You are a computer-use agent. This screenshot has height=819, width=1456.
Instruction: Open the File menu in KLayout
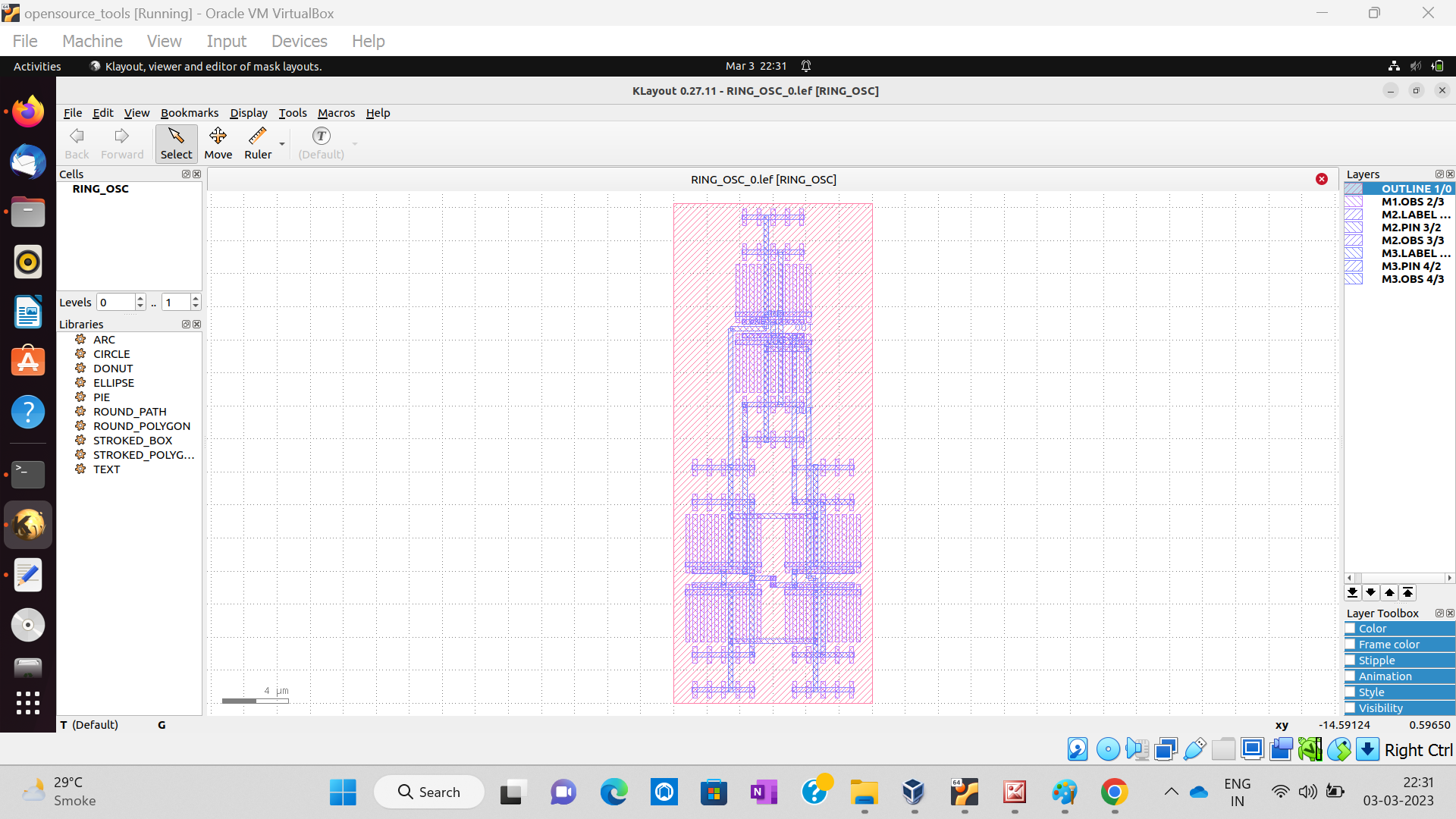tap(73, 113)
